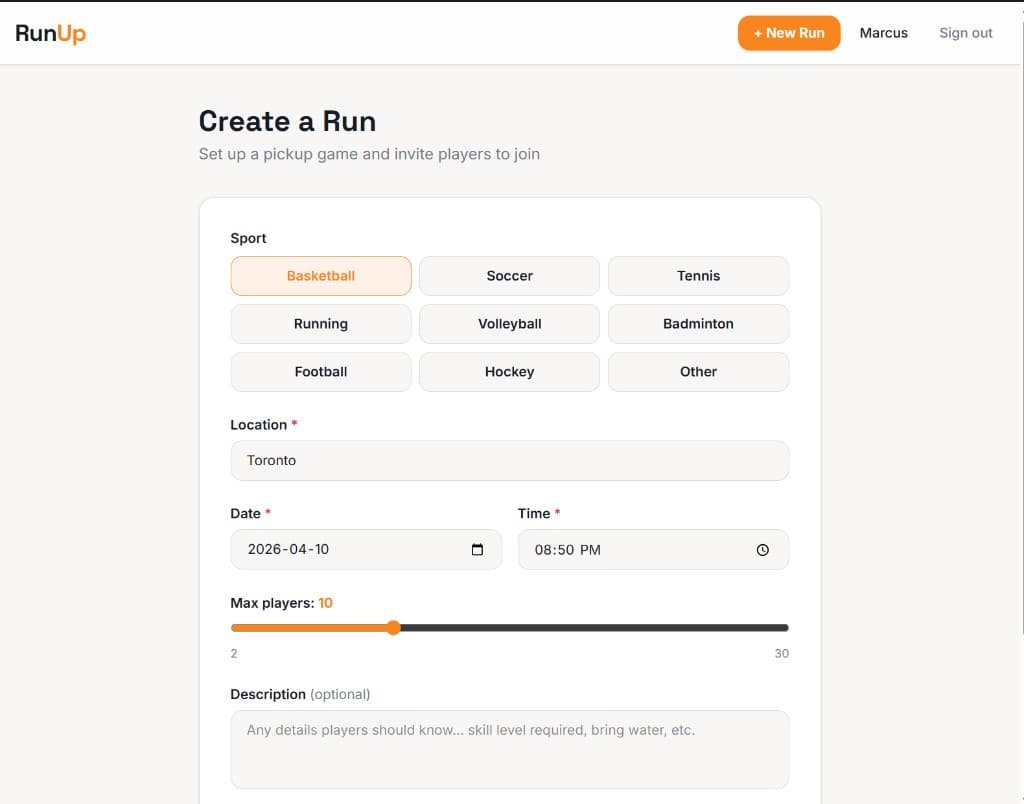Click the Description text area
This screenshot has height=804, width=1024.
510,748
